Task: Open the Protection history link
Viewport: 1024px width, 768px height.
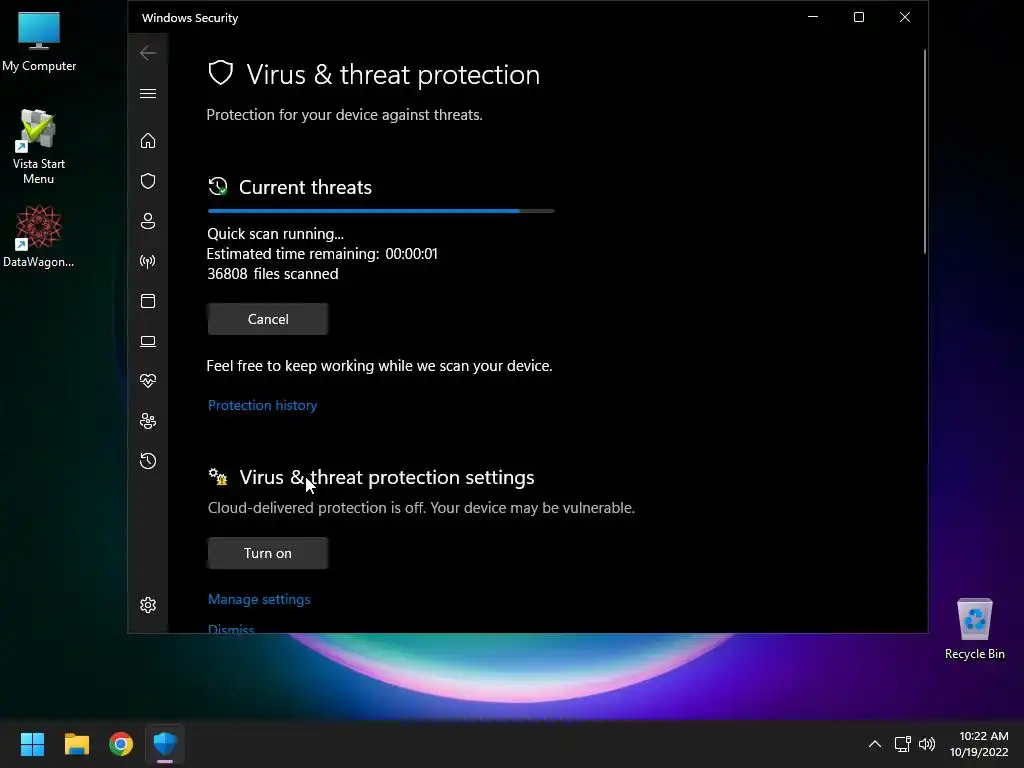Action: click(263, 405)
